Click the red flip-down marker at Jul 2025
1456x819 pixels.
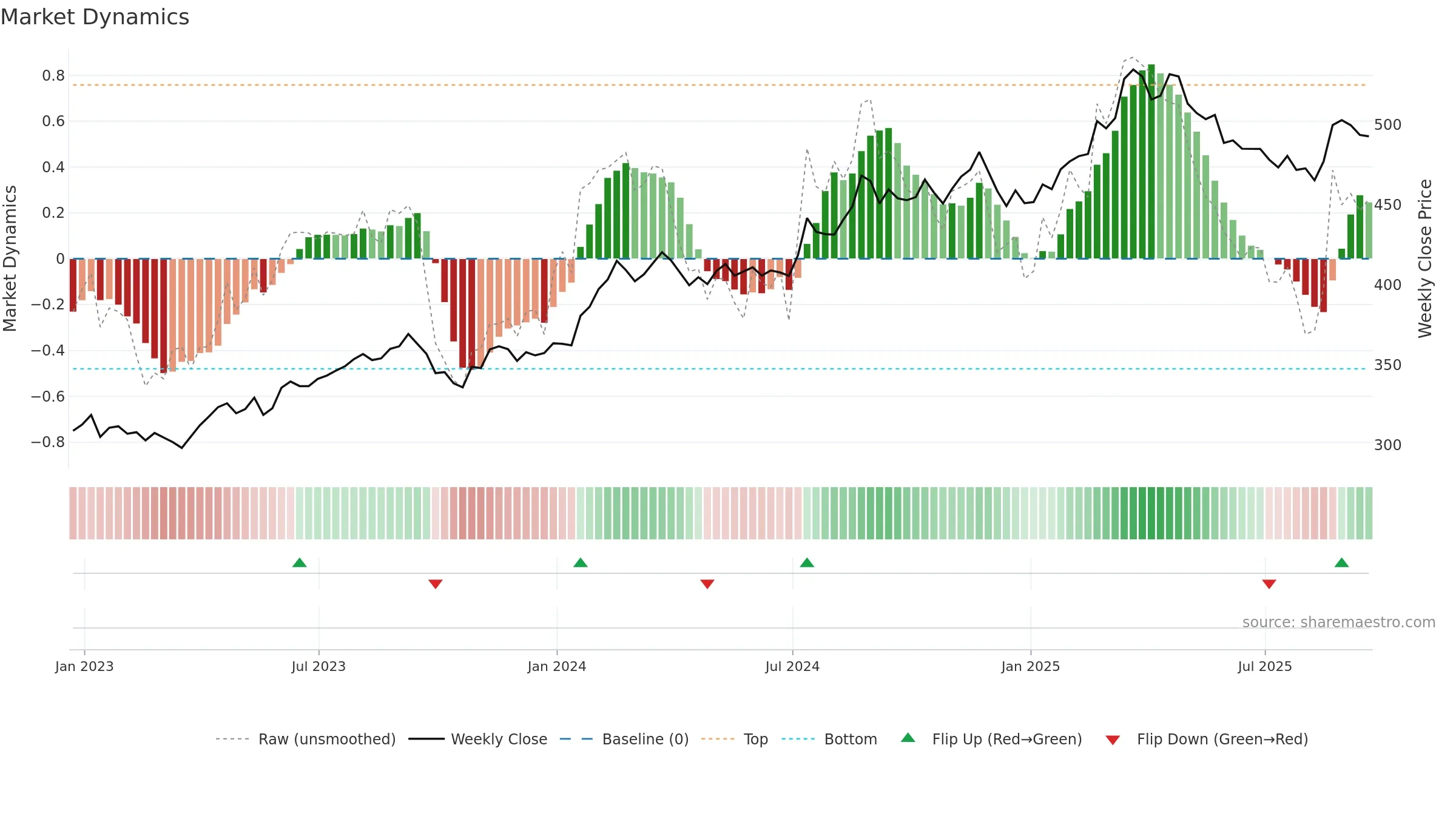[1269, 584]
